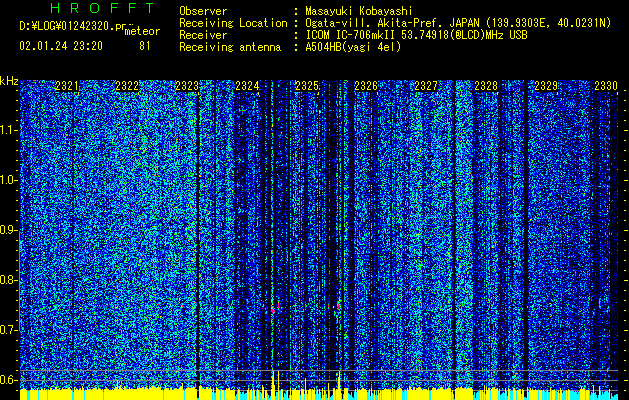Click the 2328 time marker
The height and width of the screenshot is (400, 629).
point(486,86)
